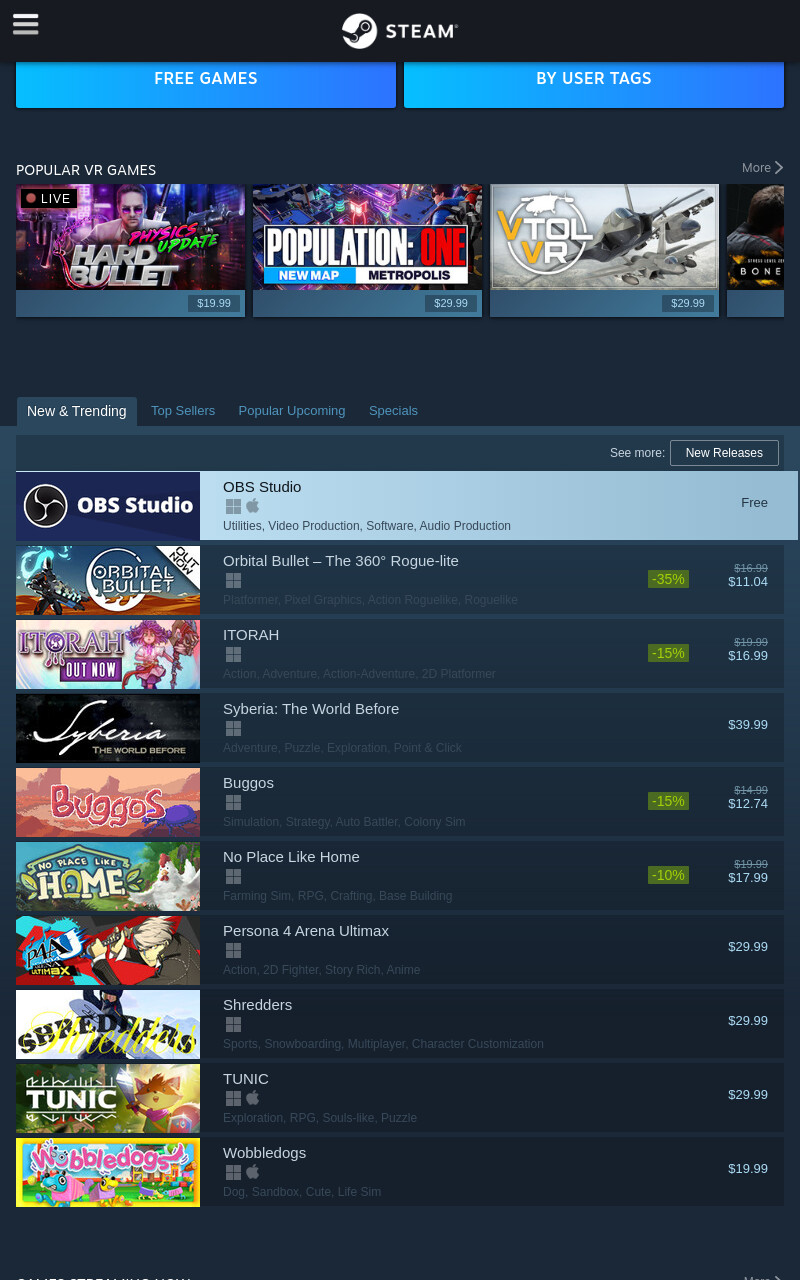Viewport: 800px width, 1280px height.
Task: Click the Windows icon under OBS Studio
Action: pyautogui.click(x=233, y=506)
